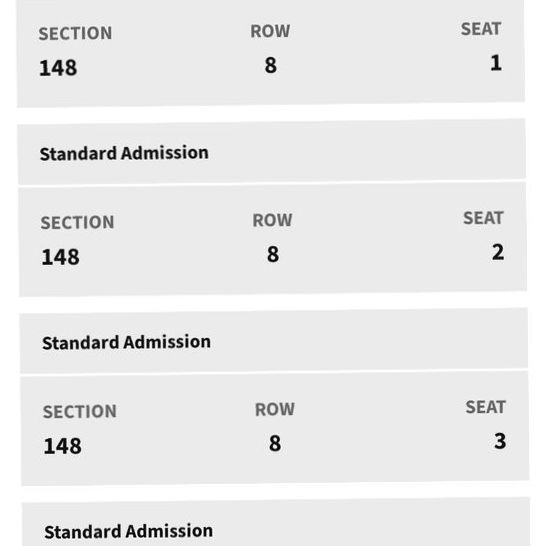Select the Seat 2 ticket card
The height and width of the screenshot is (546, 546).
[273, 239]
